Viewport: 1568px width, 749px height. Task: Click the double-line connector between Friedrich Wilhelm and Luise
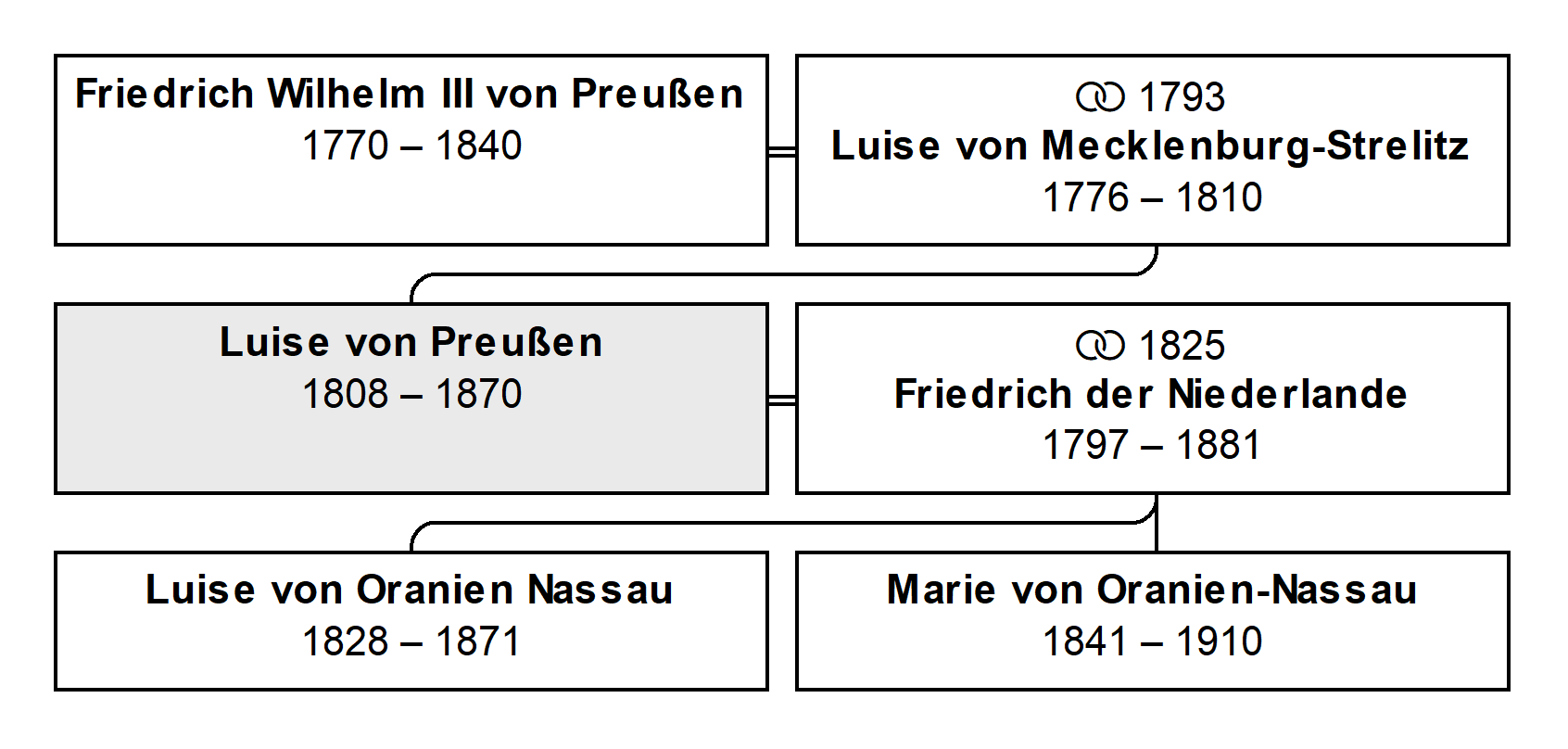(x=782, y=151)
